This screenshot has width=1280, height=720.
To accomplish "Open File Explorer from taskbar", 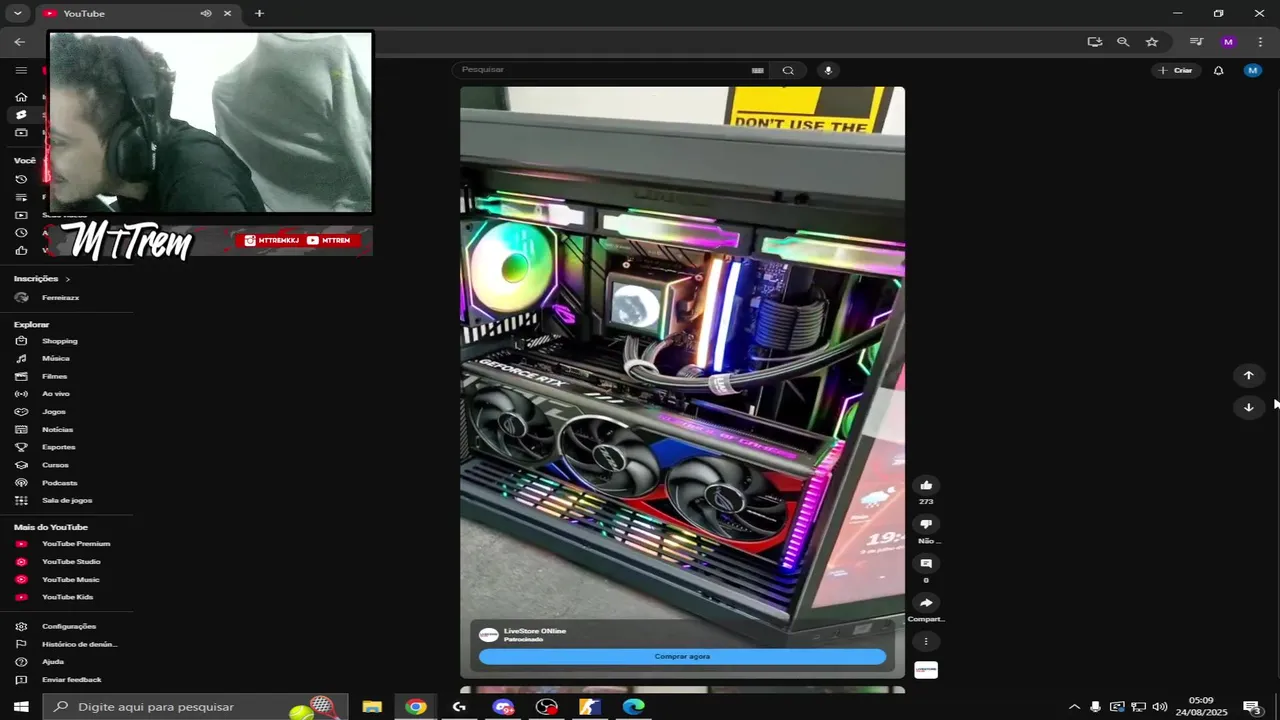I will pyautogui.click(x=372, y=707).
